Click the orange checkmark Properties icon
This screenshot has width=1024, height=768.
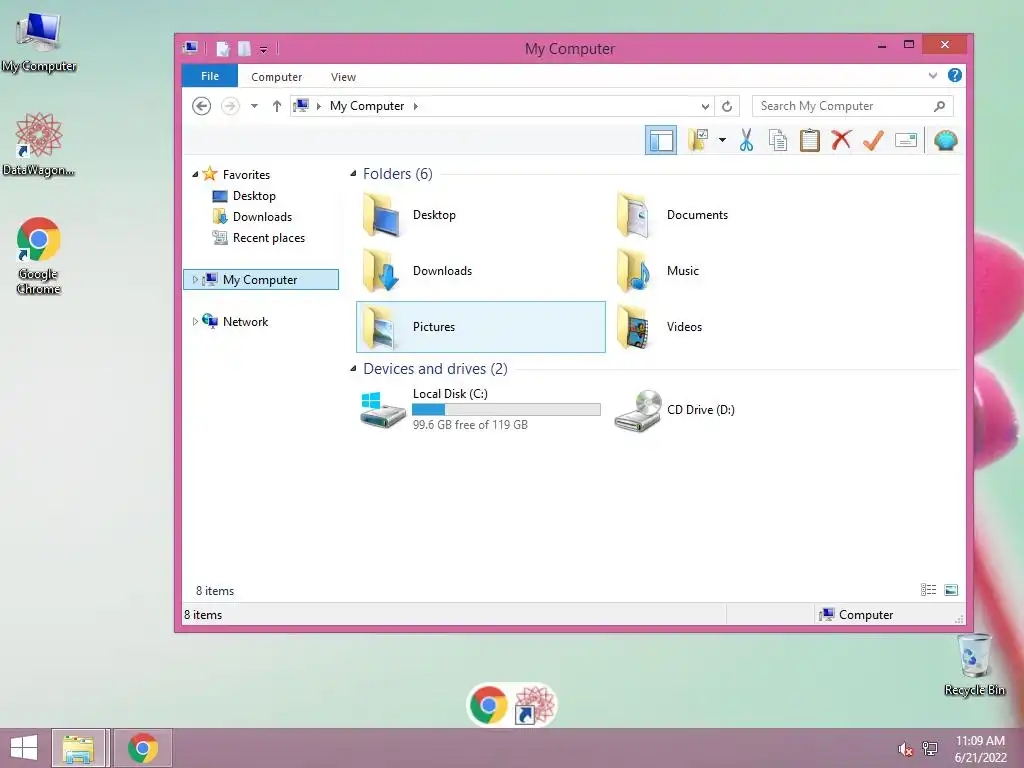873,140
